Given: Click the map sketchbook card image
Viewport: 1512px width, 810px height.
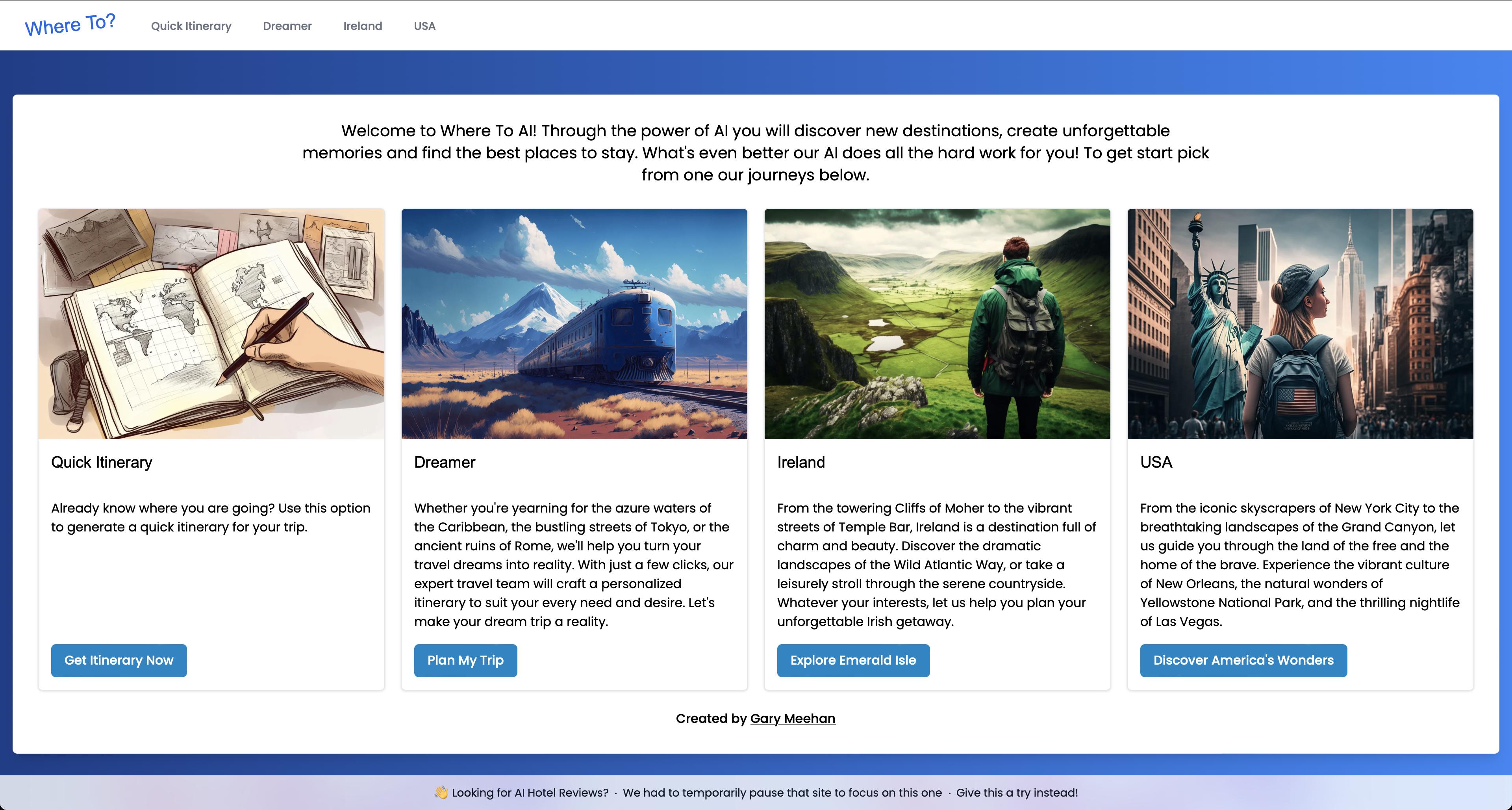Looking at the screenshot, I should pos(211,324).
